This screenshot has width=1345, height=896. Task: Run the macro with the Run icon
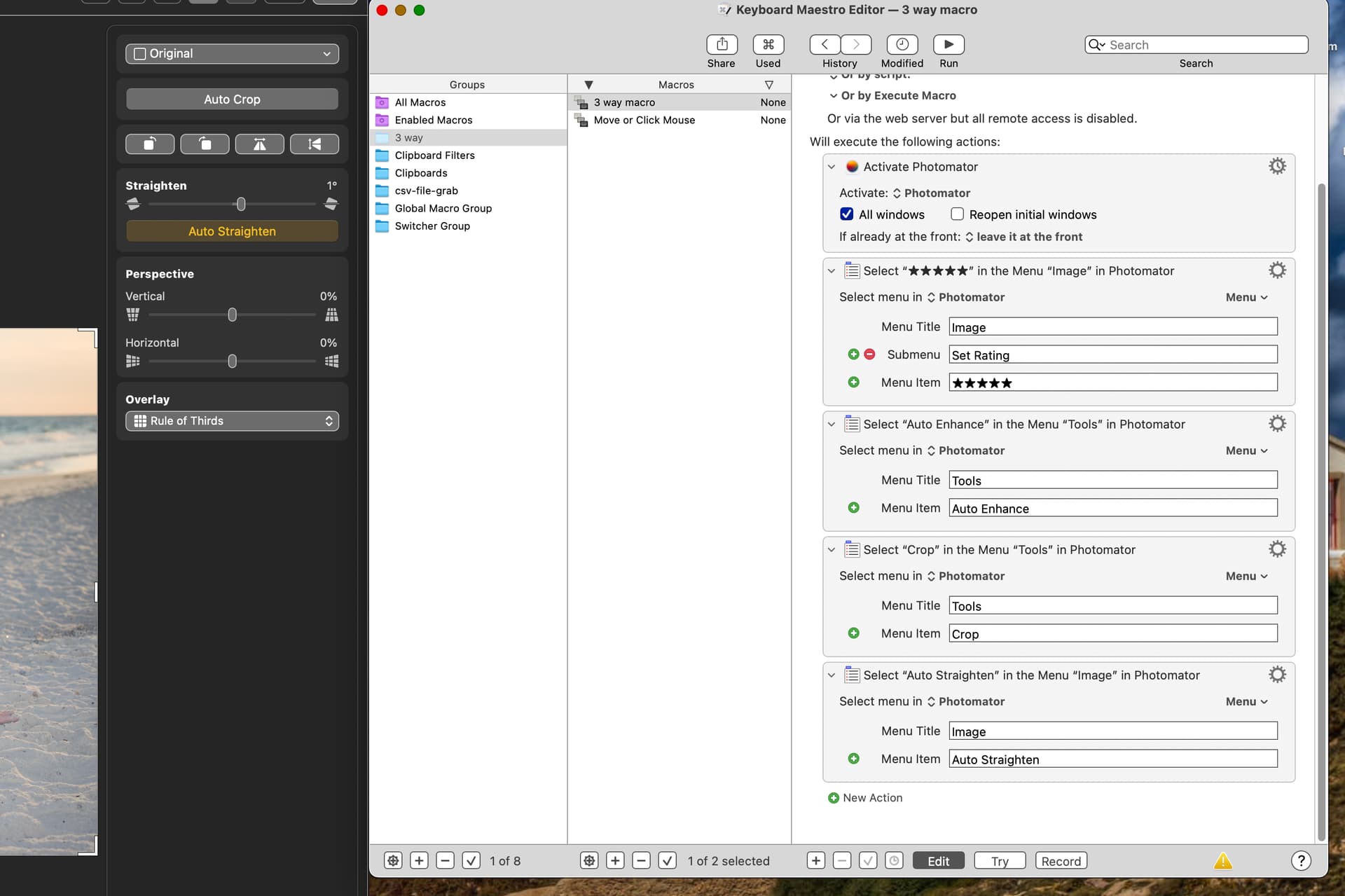(949, 44)
